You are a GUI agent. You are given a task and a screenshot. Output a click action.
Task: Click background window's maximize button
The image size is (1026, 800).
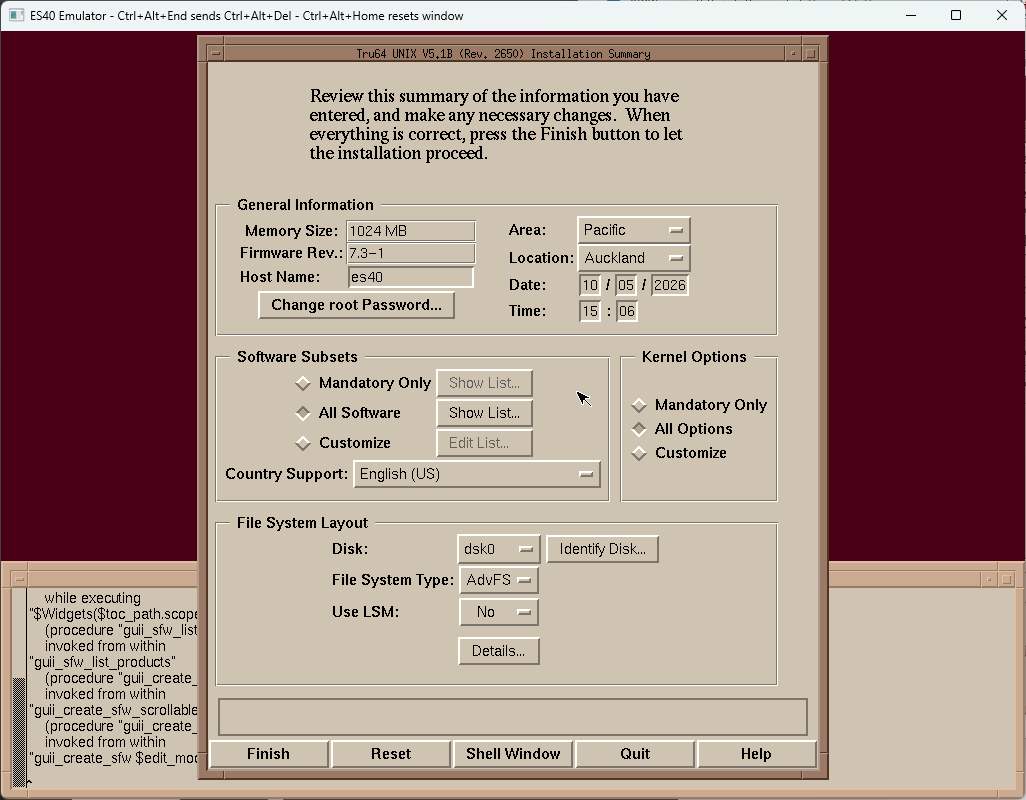[x=1007, y=580]
